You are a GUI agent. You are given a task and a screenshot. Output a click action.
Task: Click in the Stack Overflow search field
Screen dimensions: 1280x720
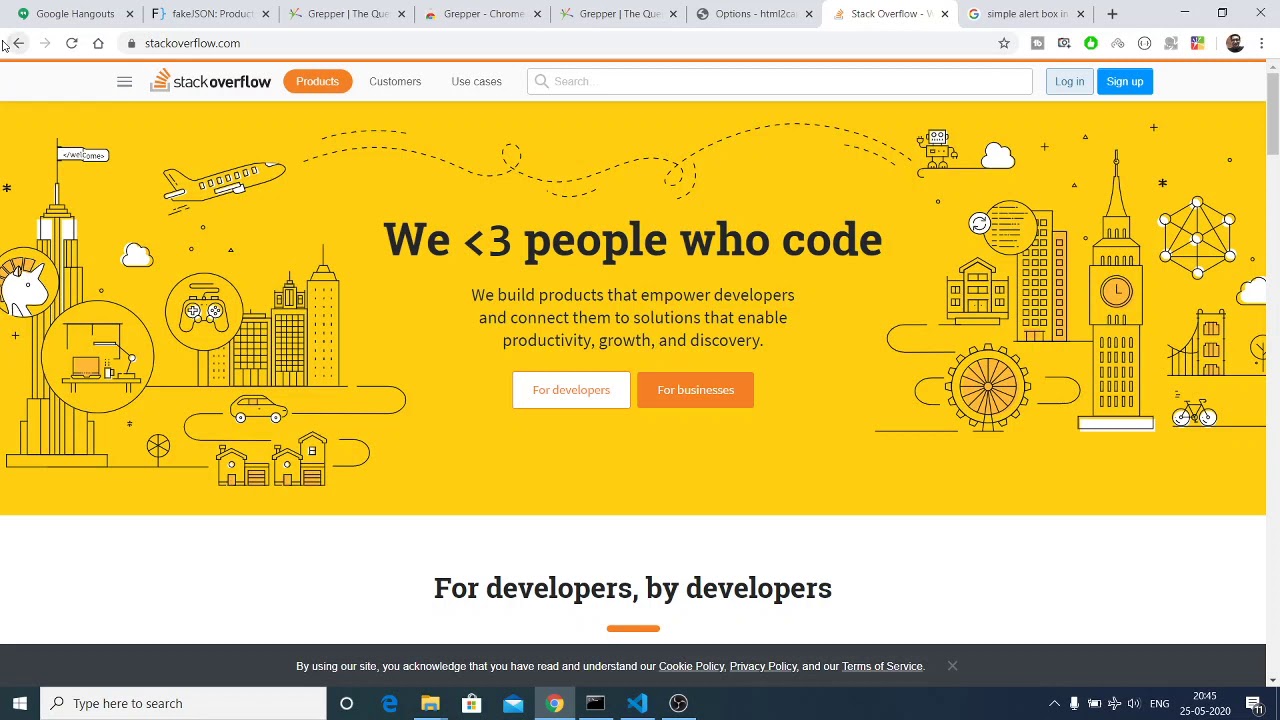(780, 82)
